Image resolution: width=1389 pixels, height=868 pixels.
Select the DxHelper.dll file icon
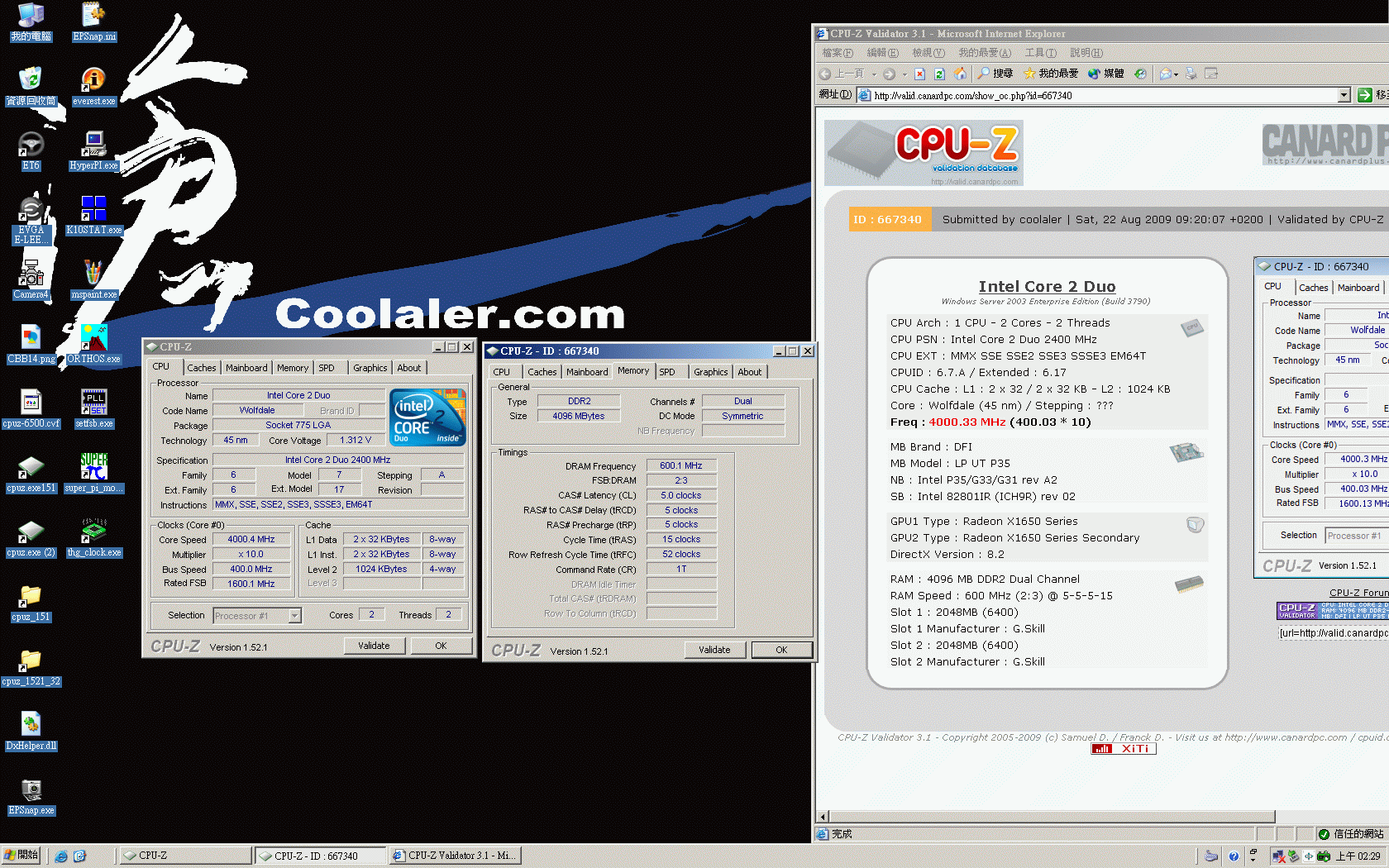click(x=31, y=731)
